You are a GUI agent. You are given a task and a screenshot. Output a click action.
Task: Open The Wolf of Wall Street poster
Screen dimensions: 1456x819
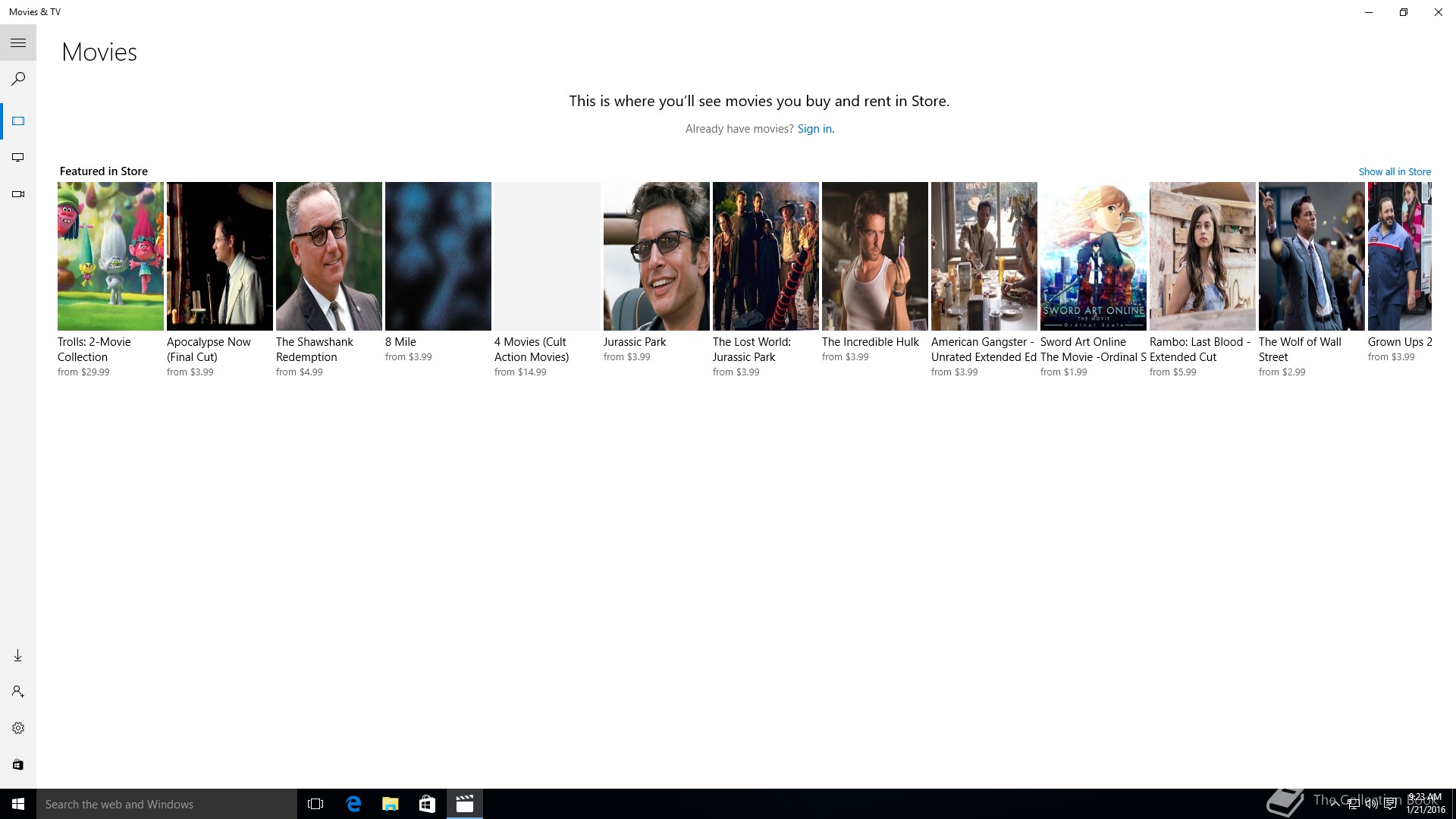coord(1312,256)
